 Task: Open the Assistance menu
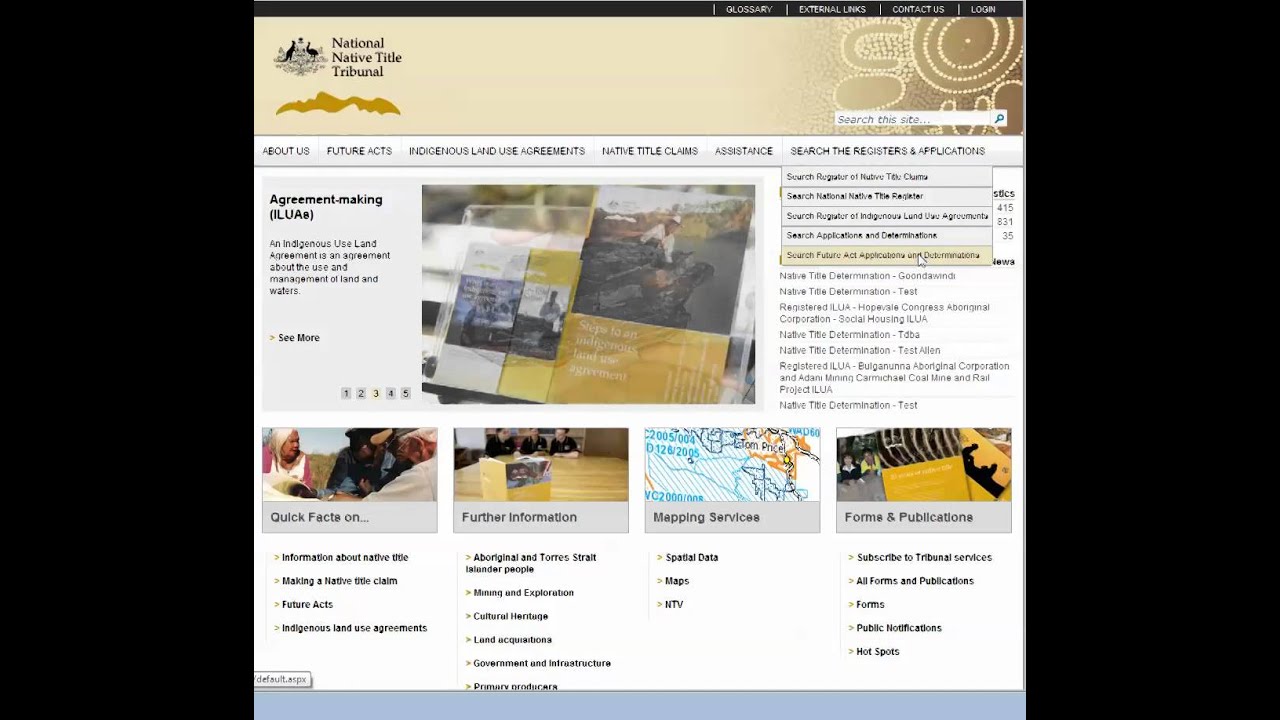(x=744, y=151)
